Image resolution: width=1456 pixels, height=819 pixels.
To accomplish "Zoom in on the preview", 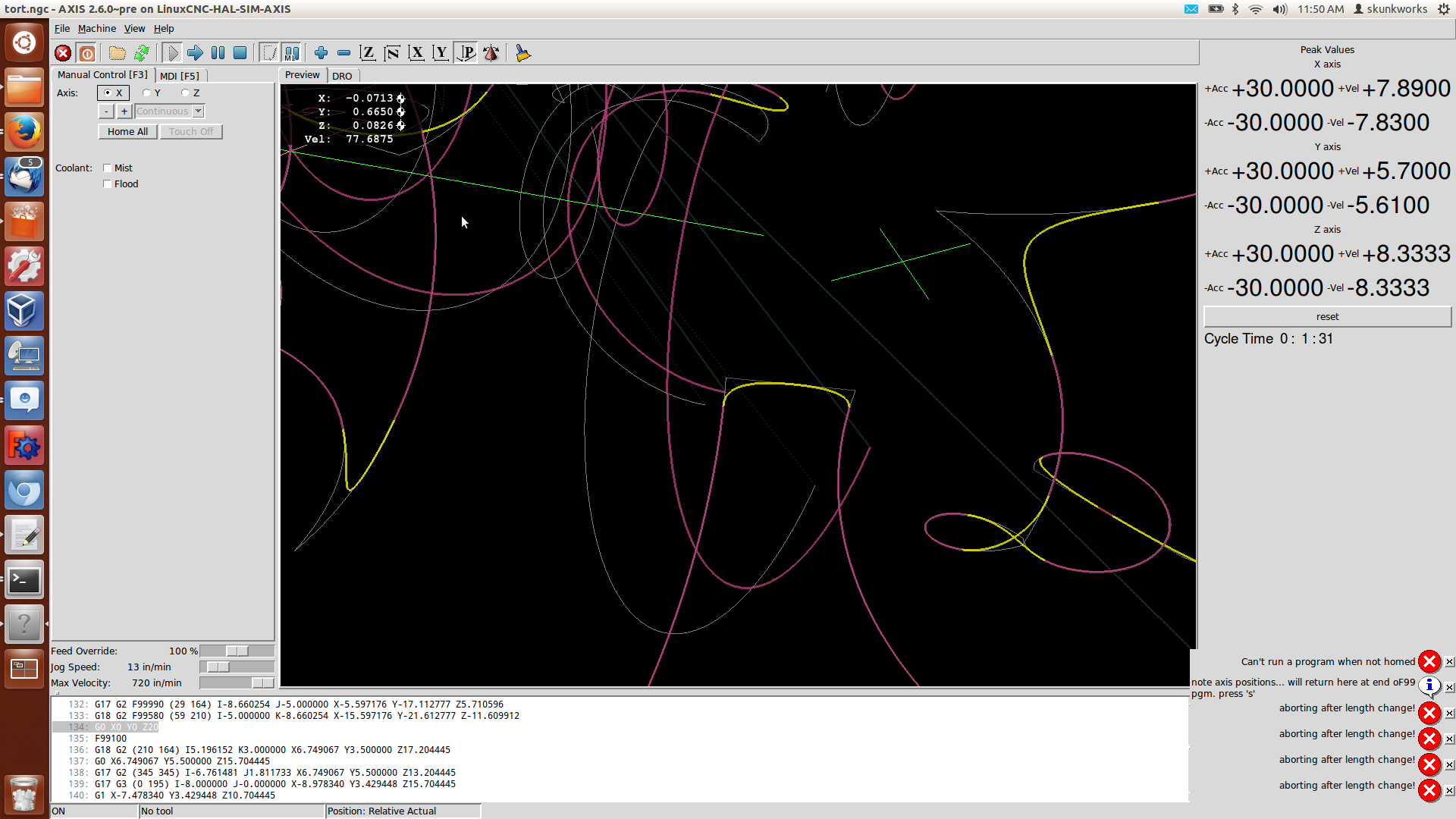I will coord(321,53).
